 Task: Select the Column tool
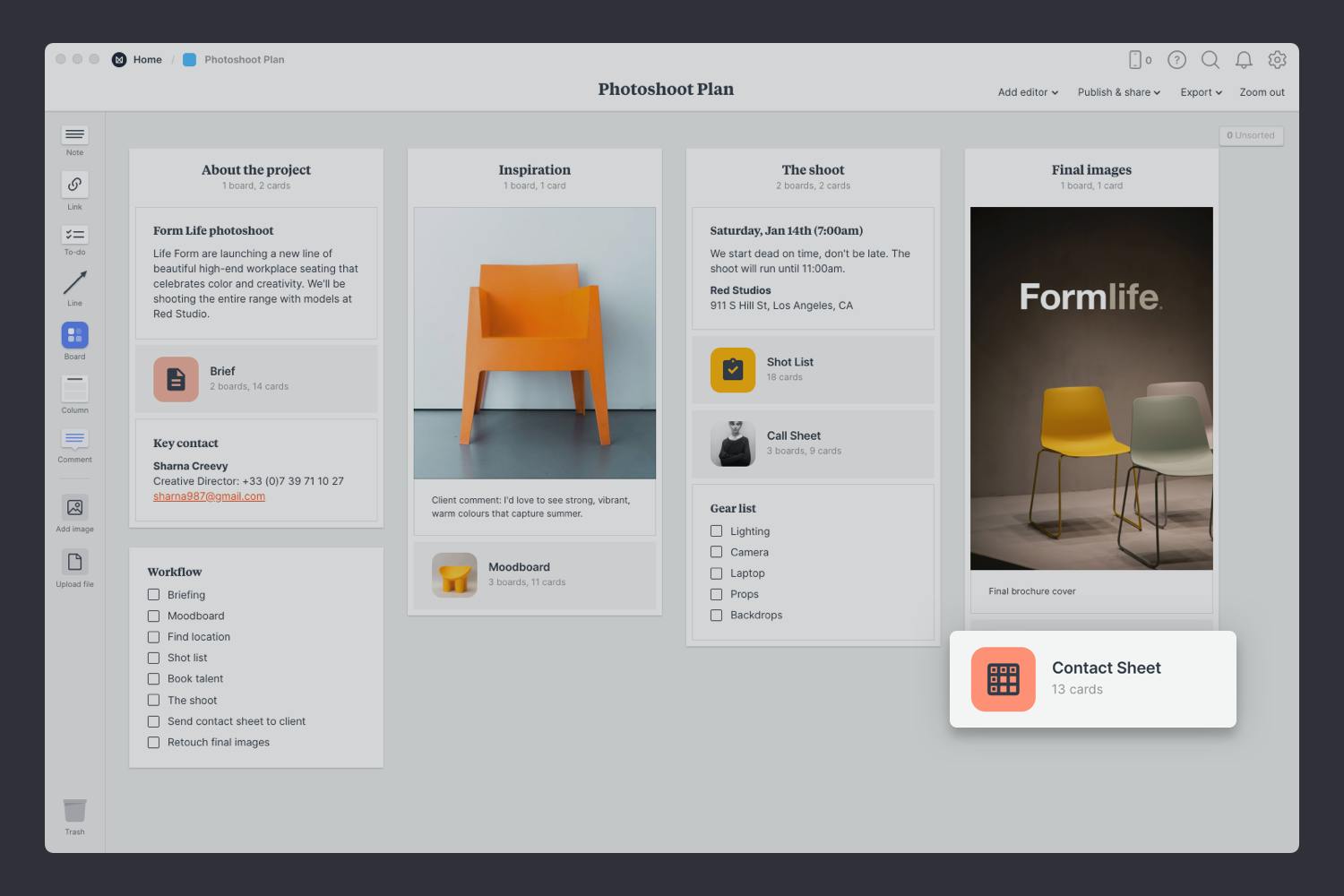pyautogui.click(x=74, y=389)
